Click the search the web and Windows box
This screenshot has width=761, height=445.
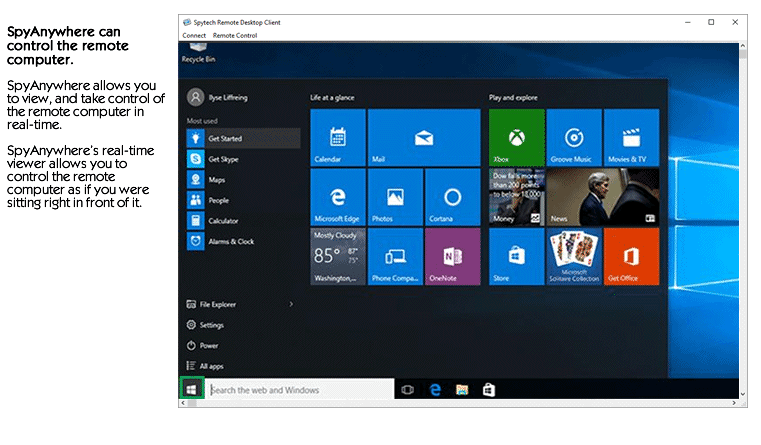click(300, 389)
